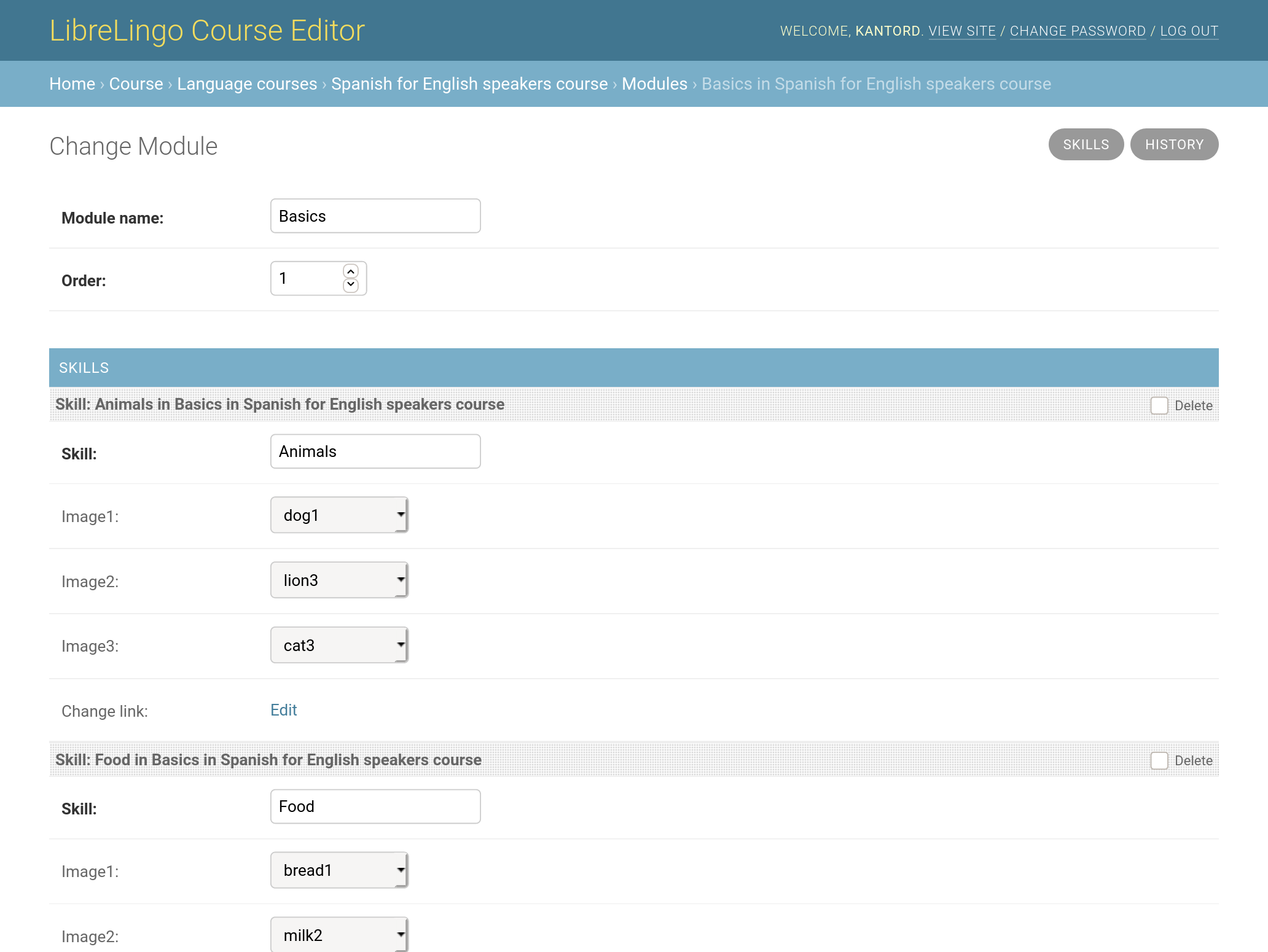Decrement the Order value with down arrow
The image size is (1268, 952).
351,285
